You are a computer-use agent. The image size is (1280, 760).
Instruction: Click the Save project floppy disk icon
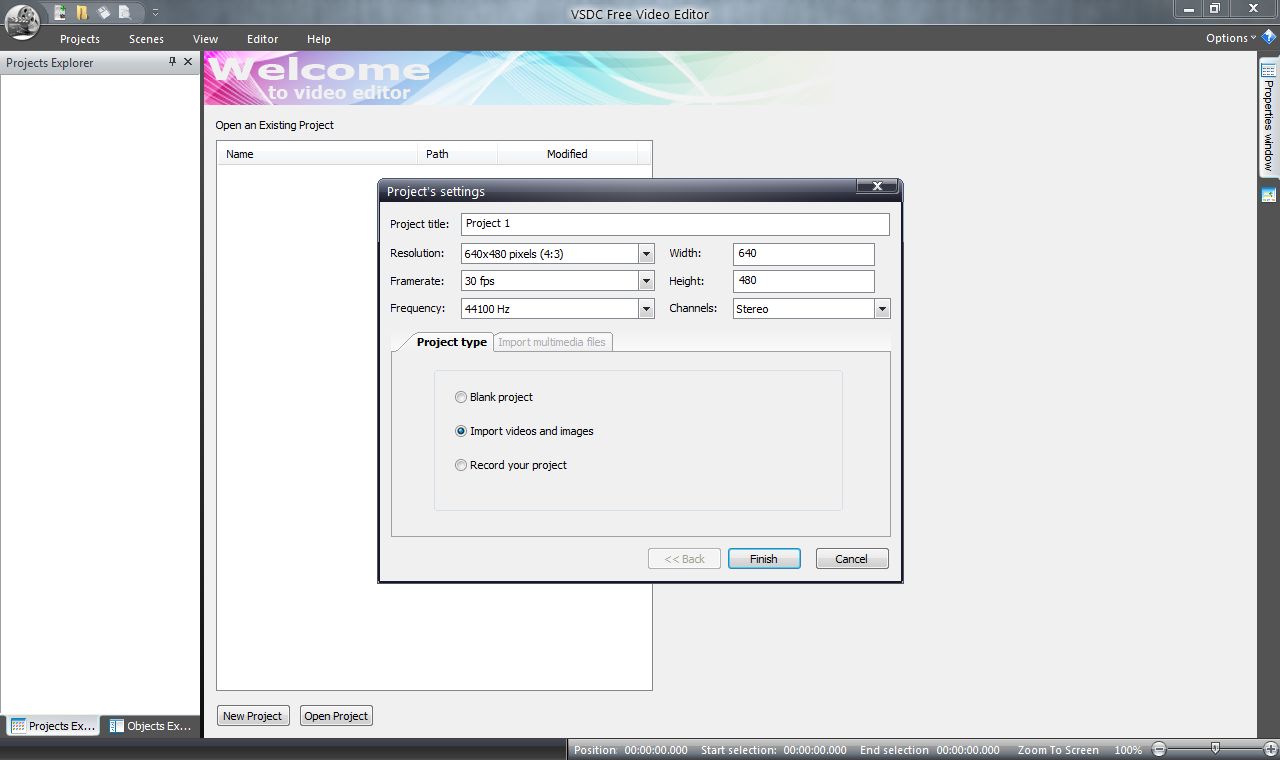(103, 13)
